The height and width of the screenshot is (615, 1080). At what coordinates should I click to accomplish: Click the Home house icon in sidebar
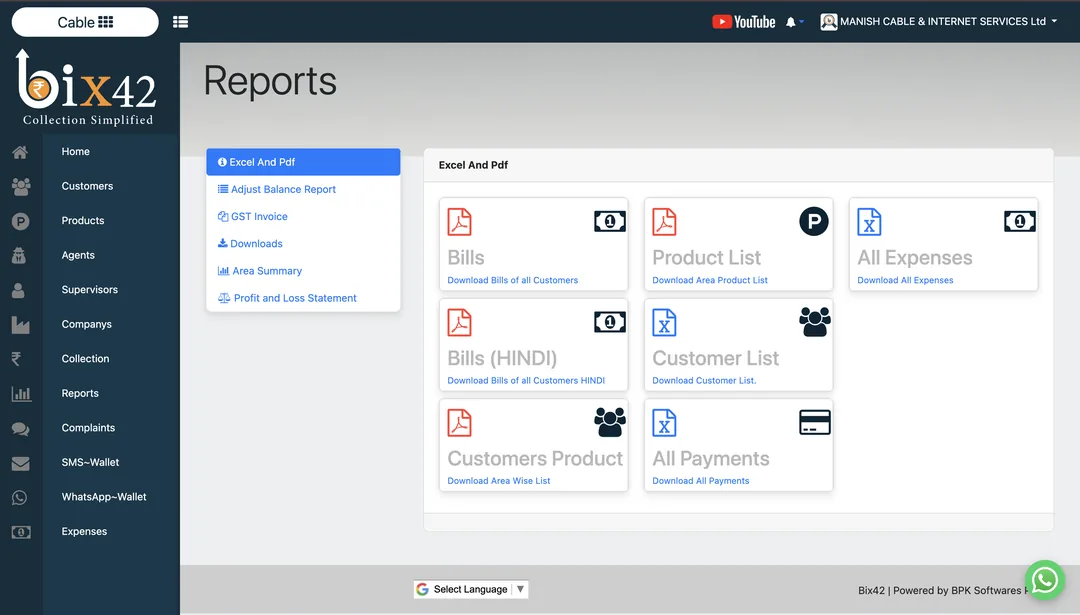(20, 152)
